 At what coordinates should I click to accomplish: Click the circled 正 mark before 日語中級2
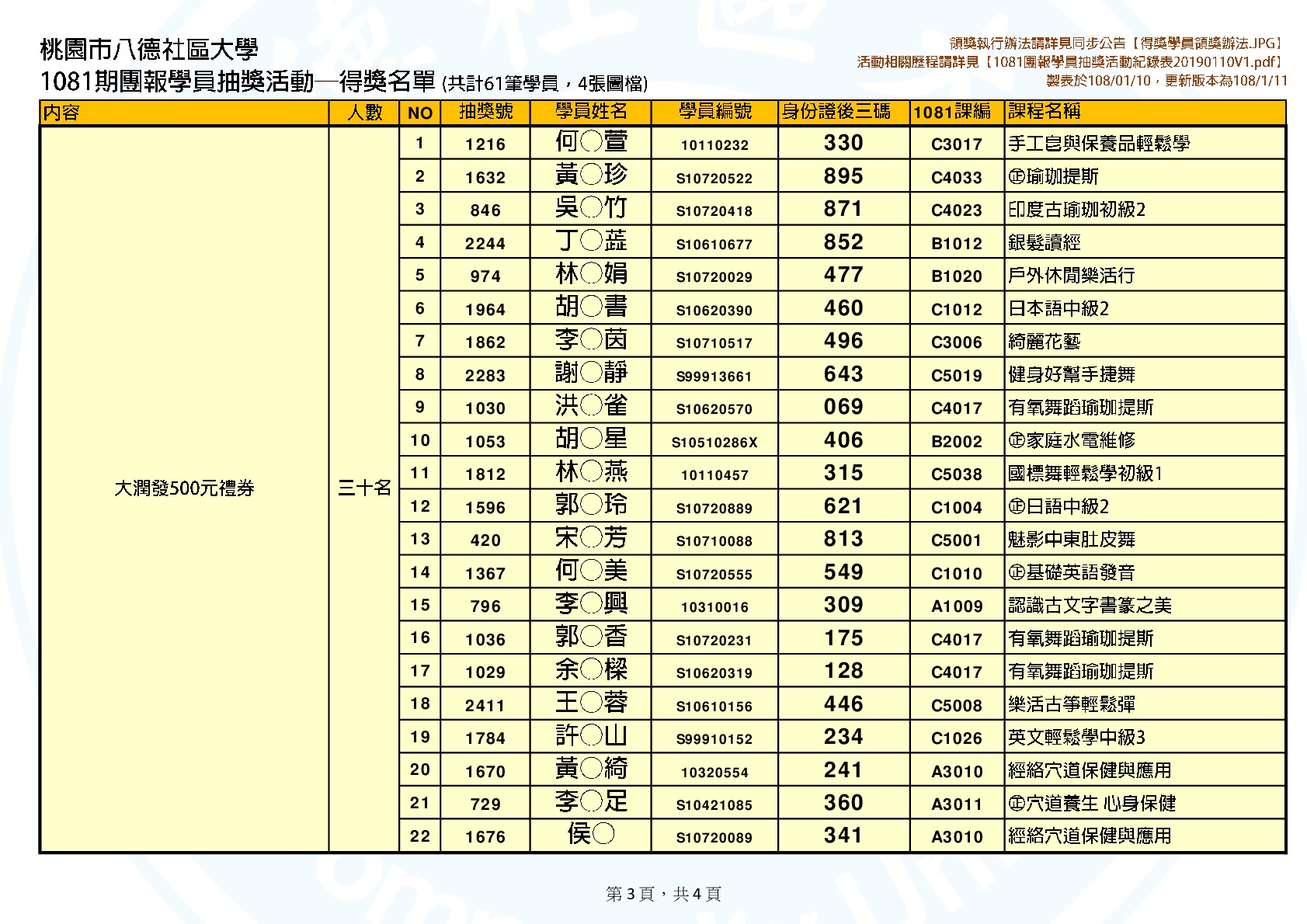click(x=1017, y=507)
